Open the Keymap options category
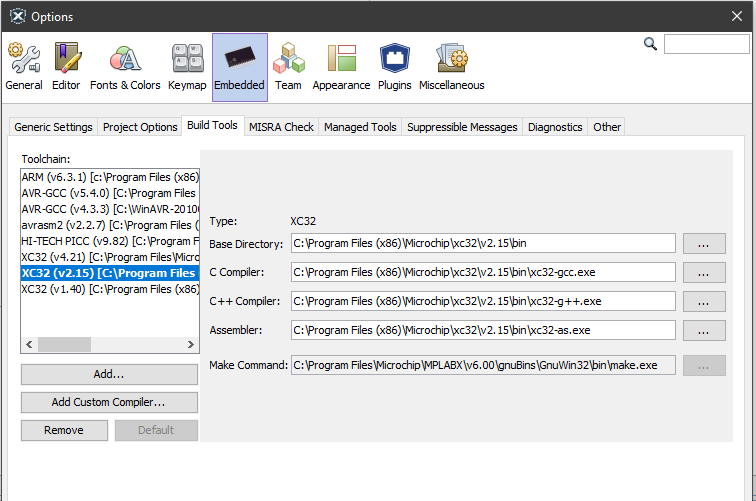756x501 pixels. [187, 67]
